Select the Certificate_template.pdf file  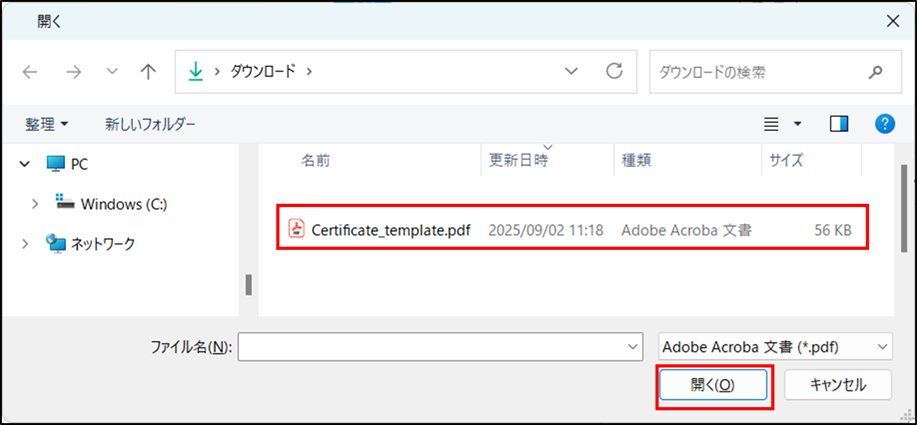573,230
